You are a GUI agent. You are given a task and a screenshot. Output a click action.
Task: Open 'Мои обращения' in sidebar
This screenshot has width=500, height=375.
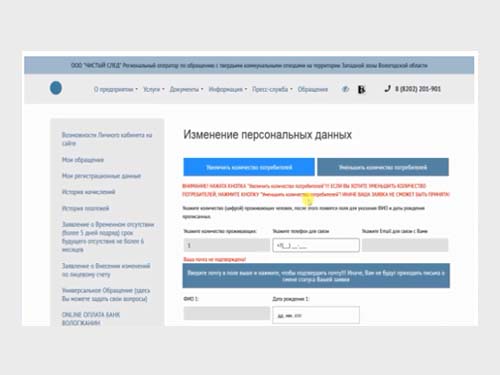[x=83, y=160]
